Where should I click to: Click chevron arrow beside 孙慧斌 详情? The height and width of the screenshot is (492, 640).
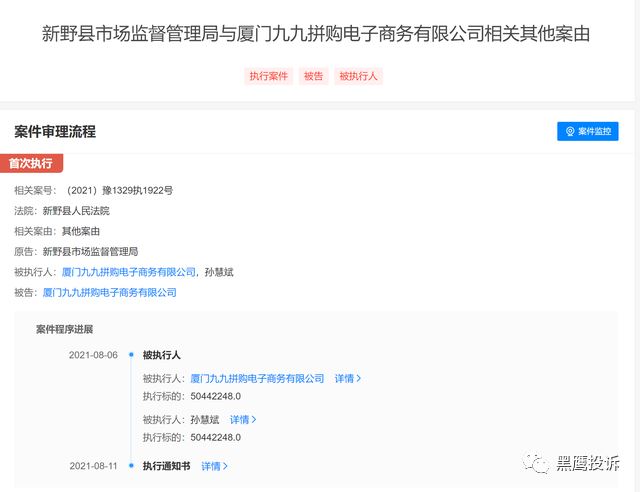[254, 419]
